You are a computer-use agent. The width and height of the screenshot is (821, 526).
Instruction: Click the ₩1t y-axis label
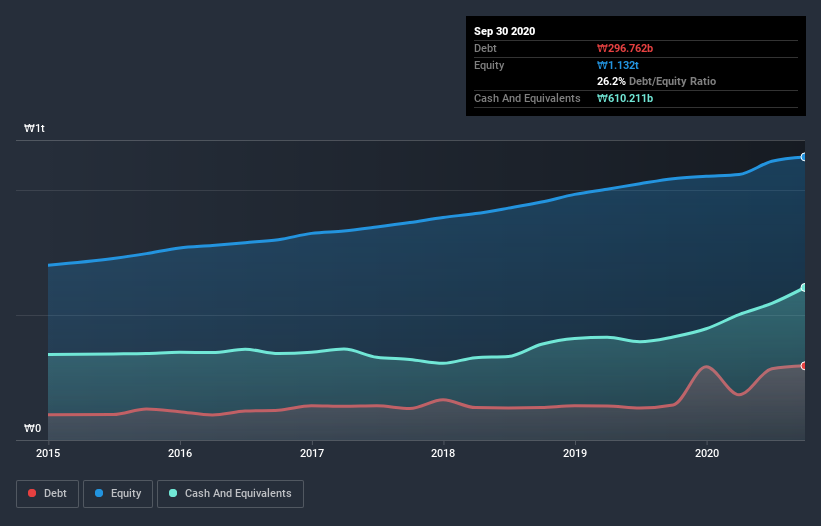coord(35,128)
